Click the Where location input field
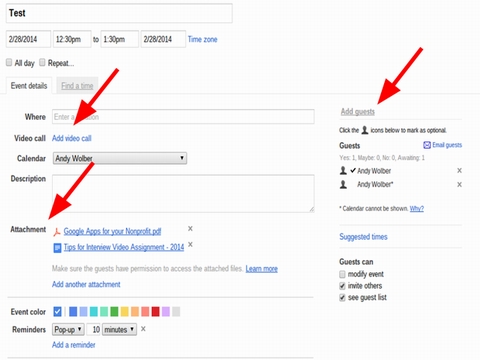 pyautogui.click(x=183, y=117)
